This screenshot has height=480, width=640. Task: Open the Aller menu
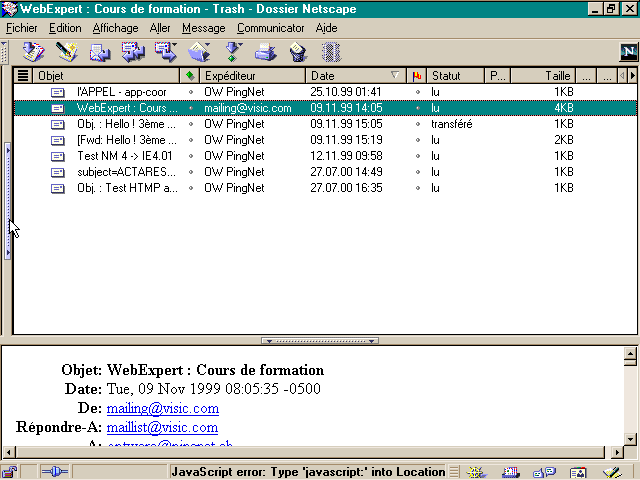coord(160,28)
